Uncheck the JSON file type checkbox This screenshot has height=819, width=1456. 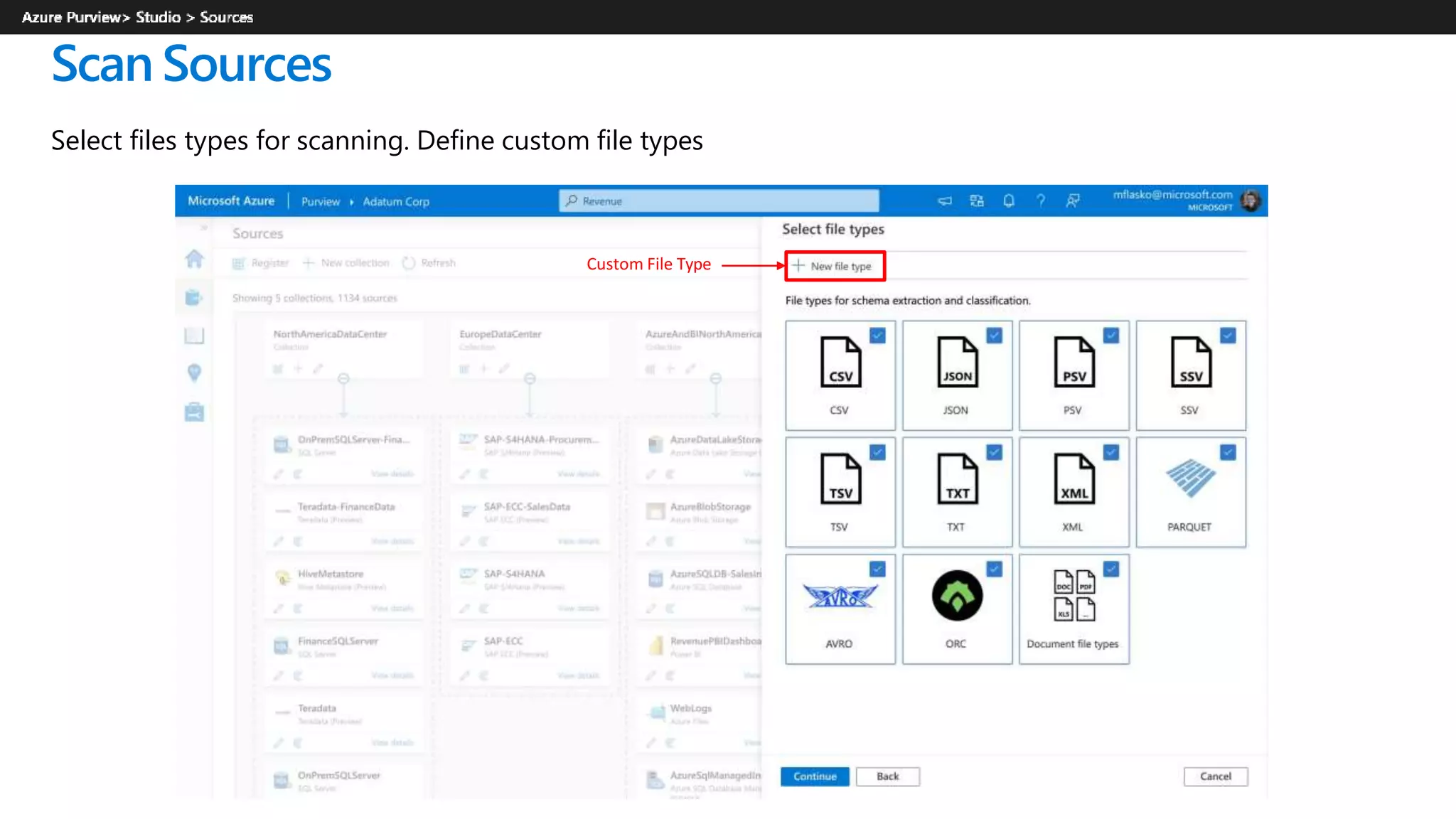(994, 336)
